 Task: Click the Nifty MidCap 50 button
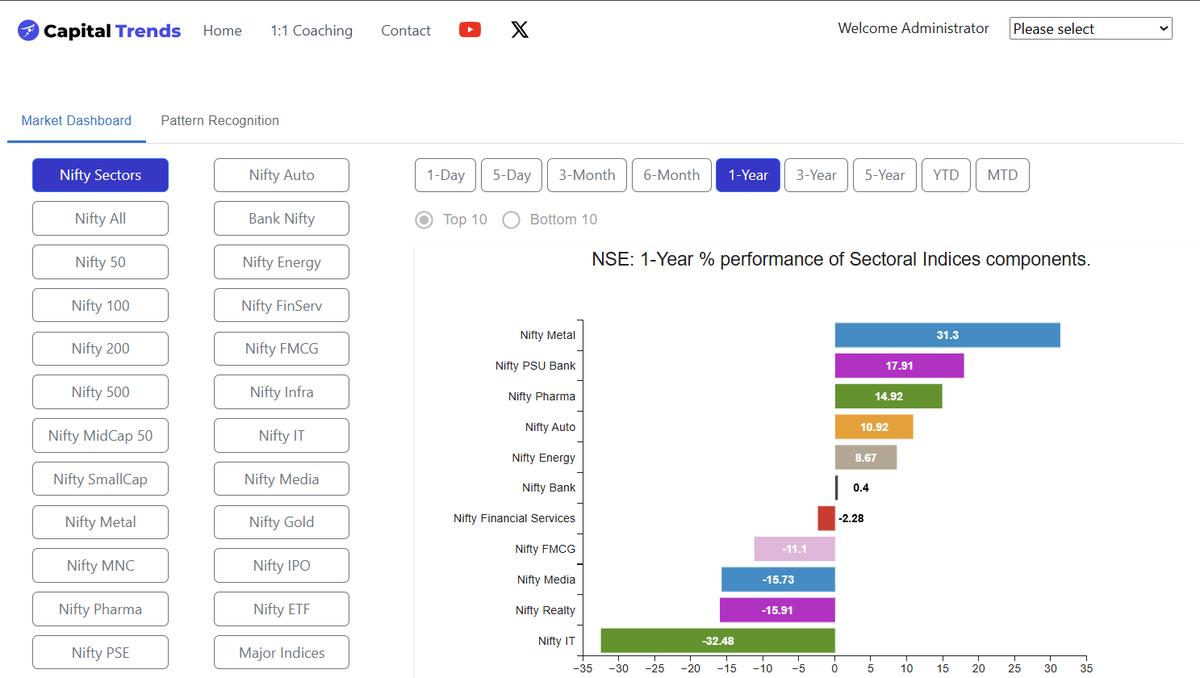click(x=100, y=435)
